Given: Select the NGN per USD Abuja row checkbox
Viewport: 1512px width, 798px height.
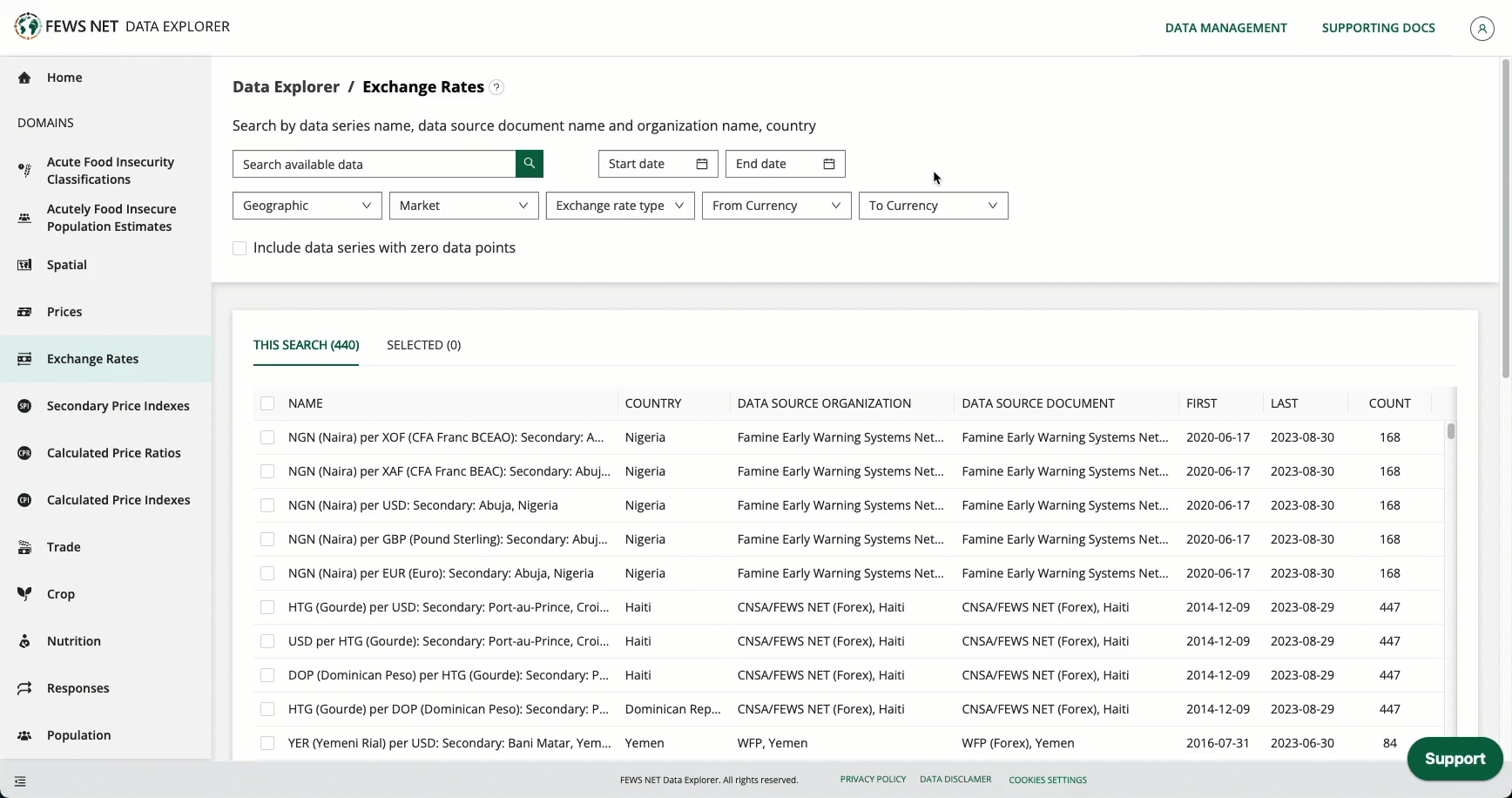Looking at the screenshot, I should 267,505.
